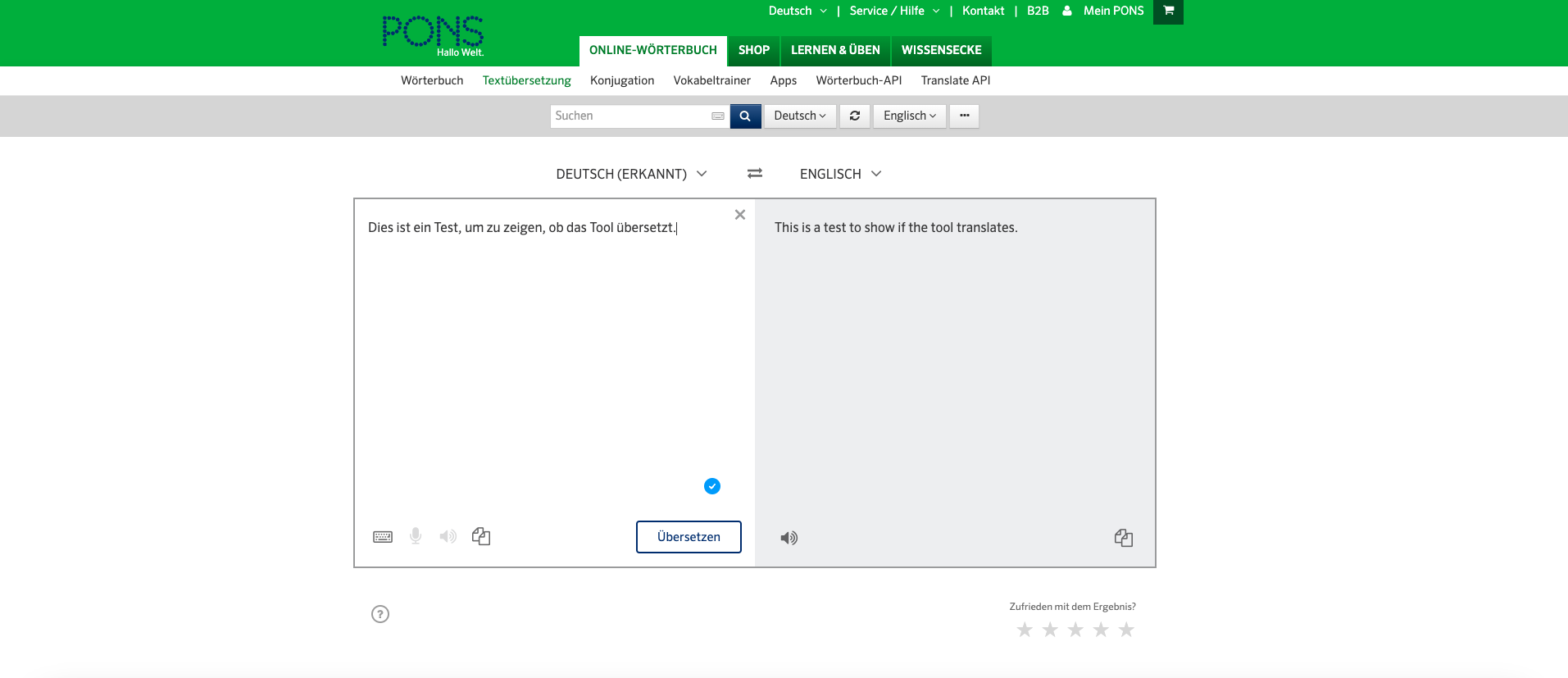The image size is (1568, 678).
Task: Copy the source text
Action: (x=481, y=536)
